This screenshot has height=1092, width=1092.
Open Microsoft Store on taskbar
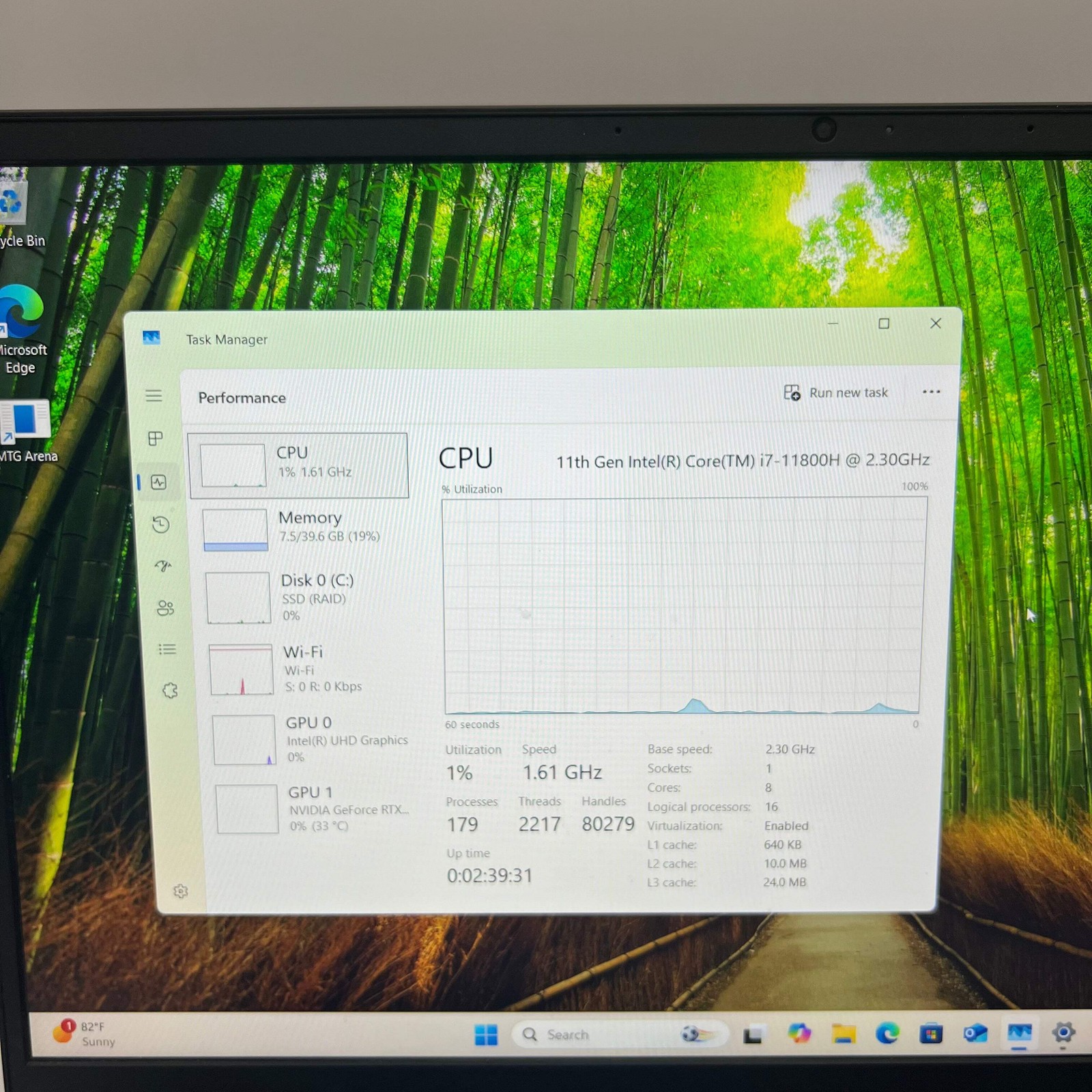coord(931,1034)
